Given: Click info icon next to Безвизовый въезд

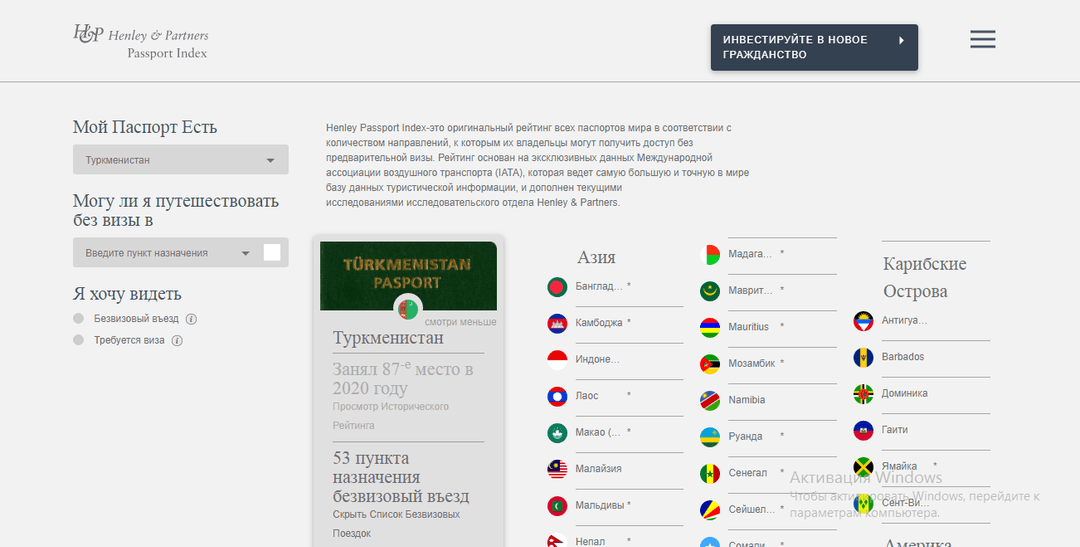Looking at the screenshot, I should pos(191,319).
